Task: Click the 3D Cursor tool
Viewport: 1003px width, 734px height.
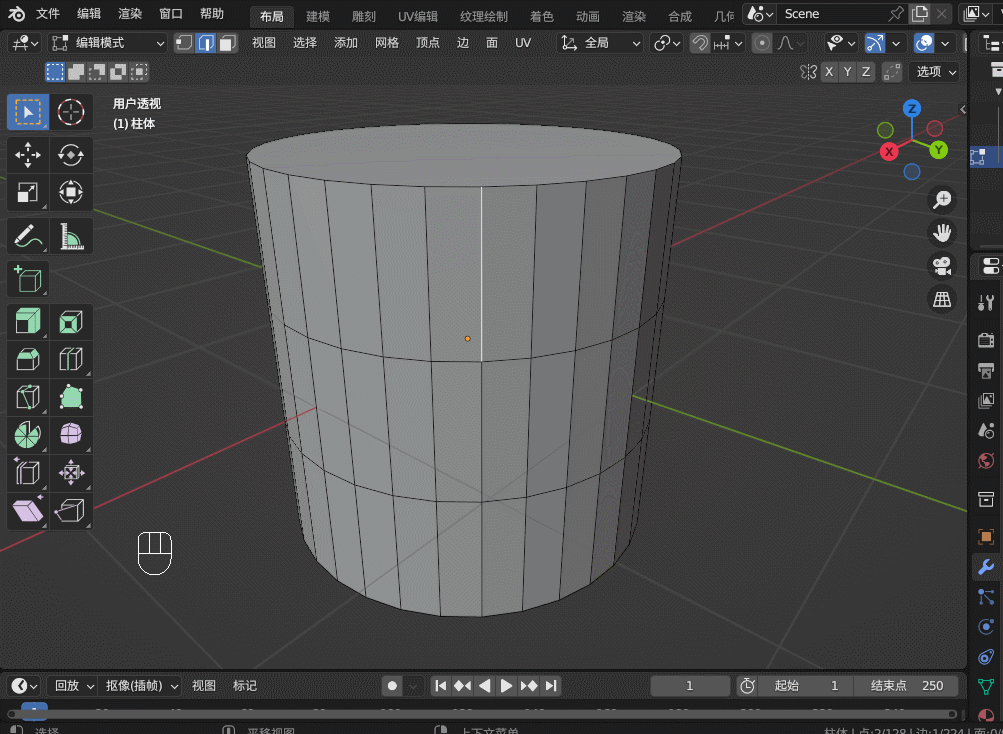Action: pyautogui.click(x=71, y=112)
